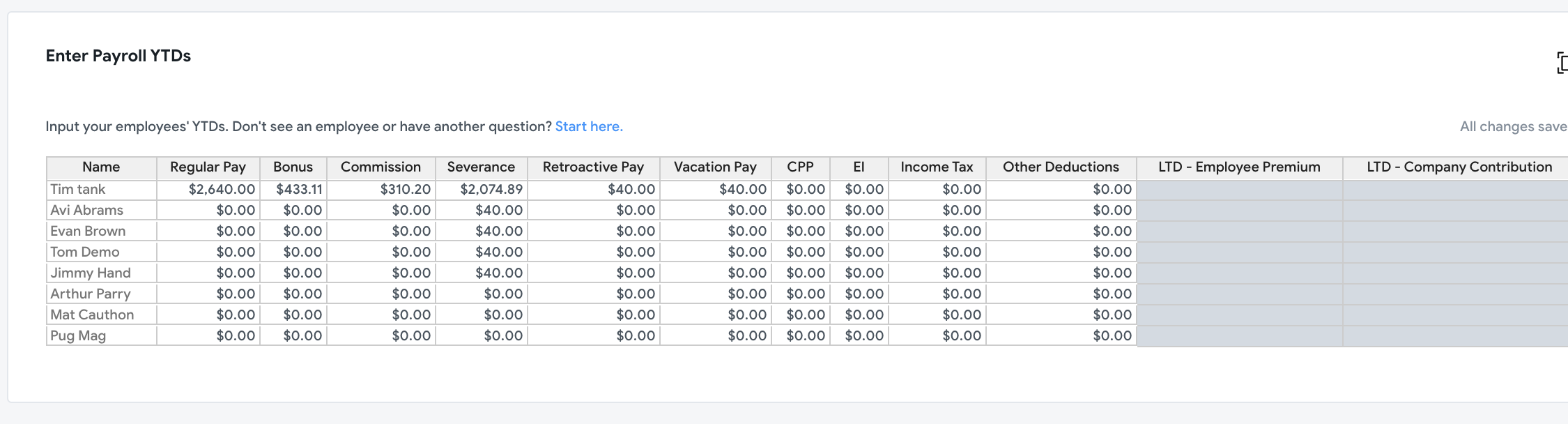
Task: Click the employee name Arthur Parry
Action: (x=91, y=294)
